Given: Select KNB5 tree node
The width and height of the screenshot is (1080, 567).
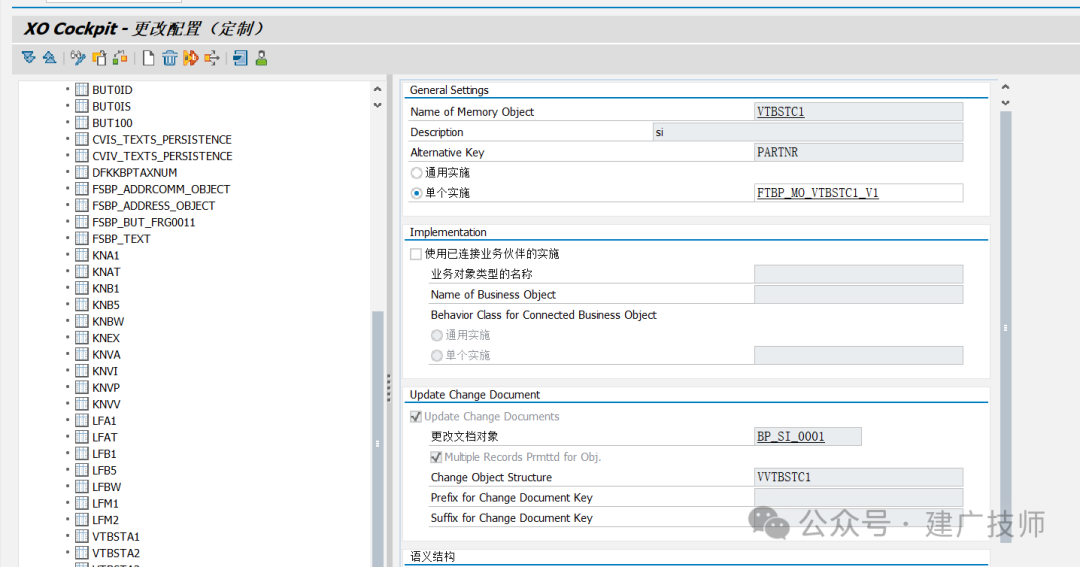Looking at the screenshot, I should 105,305.
